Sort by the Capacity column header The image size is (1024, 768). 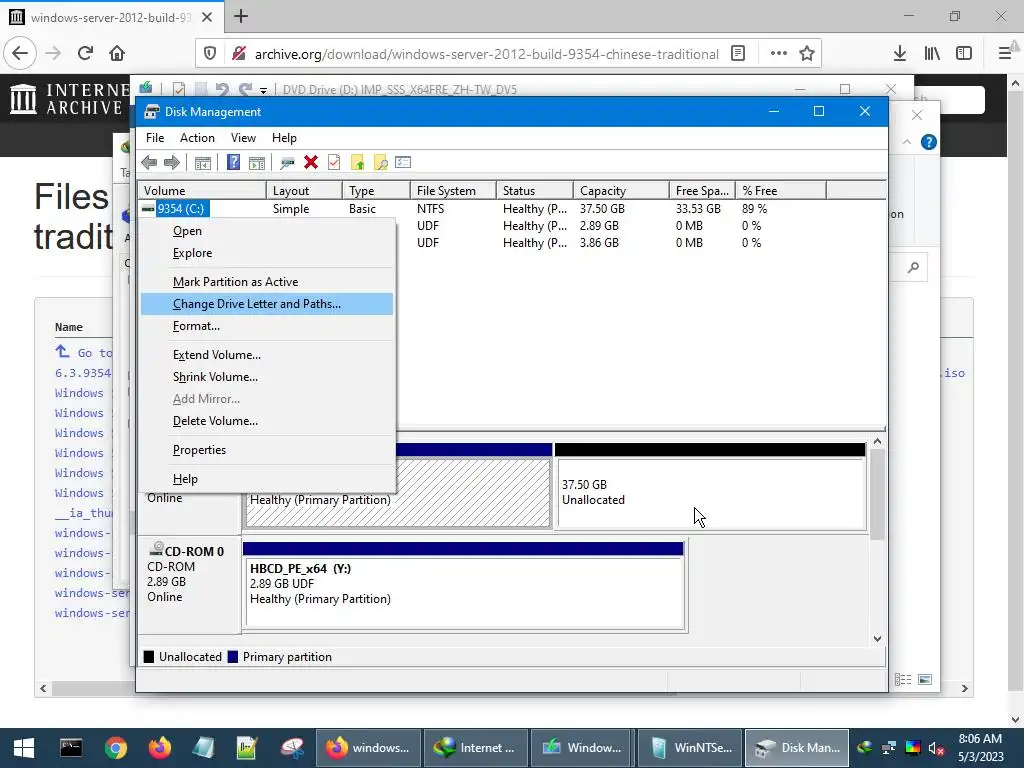point(621,191)
